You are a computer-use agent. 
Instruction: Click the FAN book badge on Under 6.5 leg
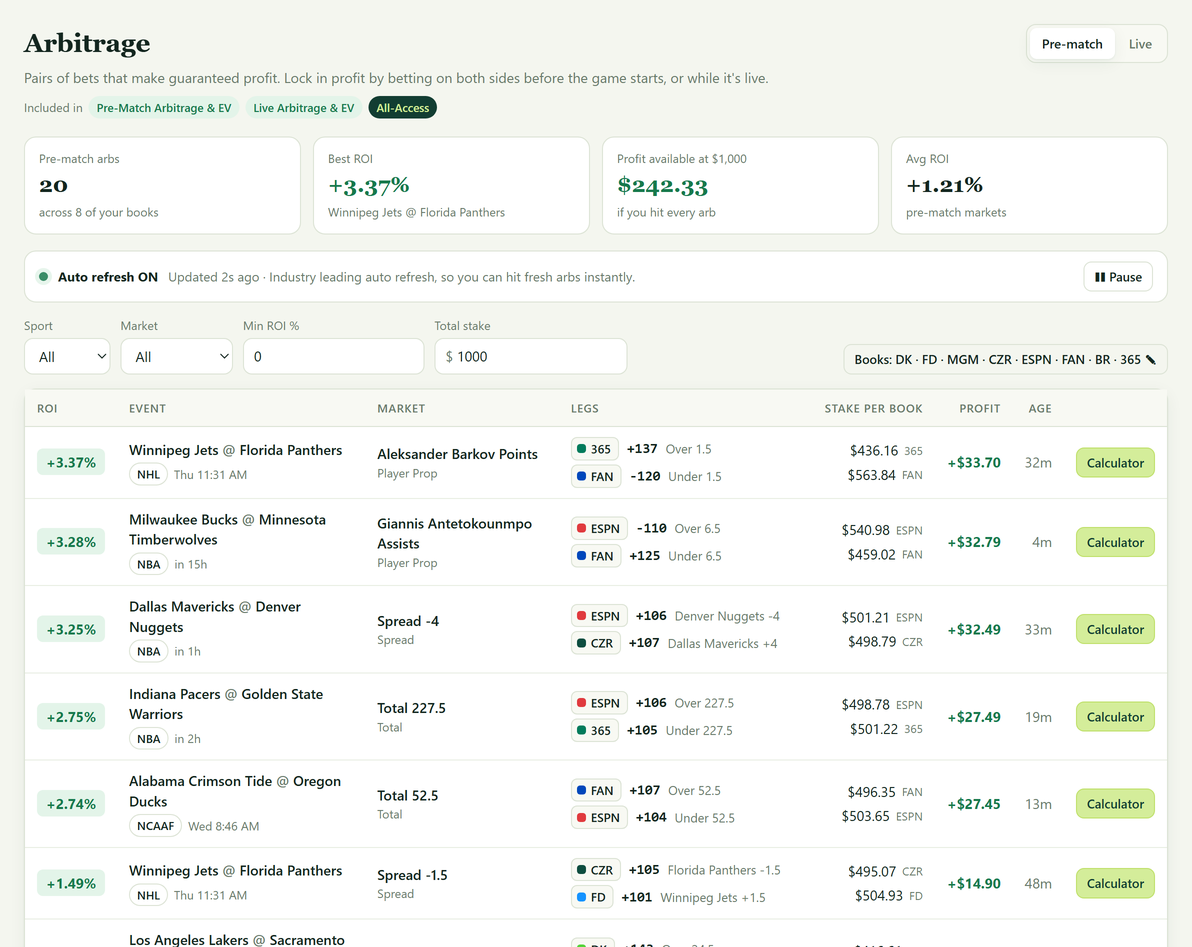(595, 556)
